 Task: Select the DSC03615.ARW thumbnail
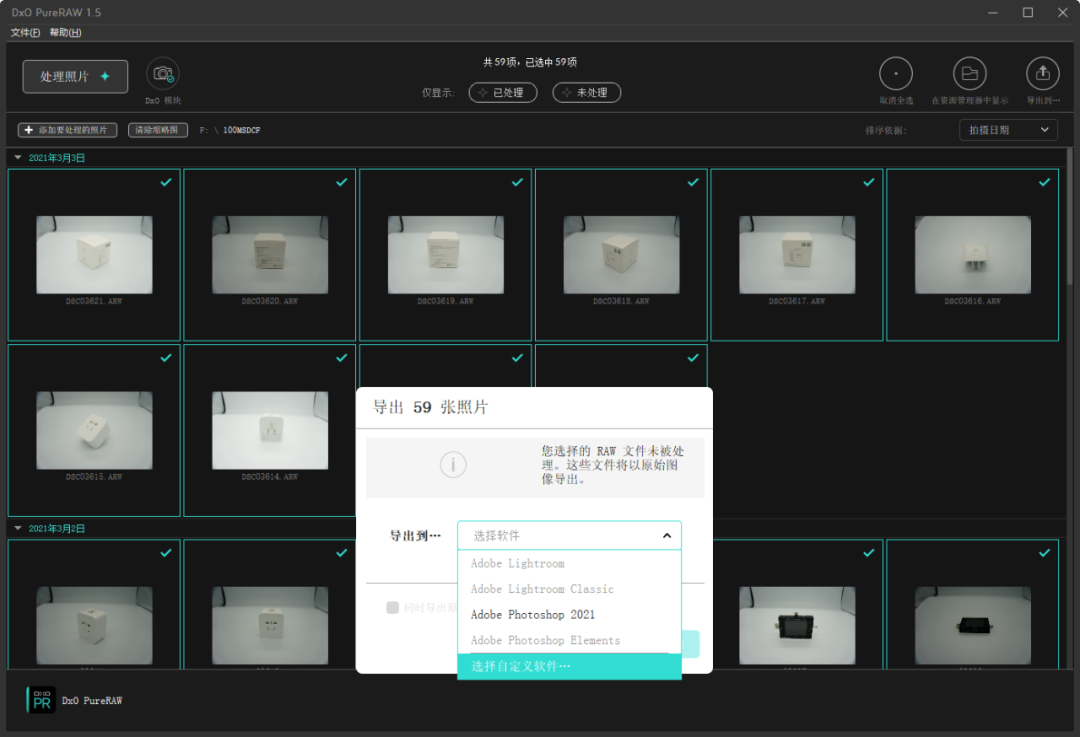point(94,430)
